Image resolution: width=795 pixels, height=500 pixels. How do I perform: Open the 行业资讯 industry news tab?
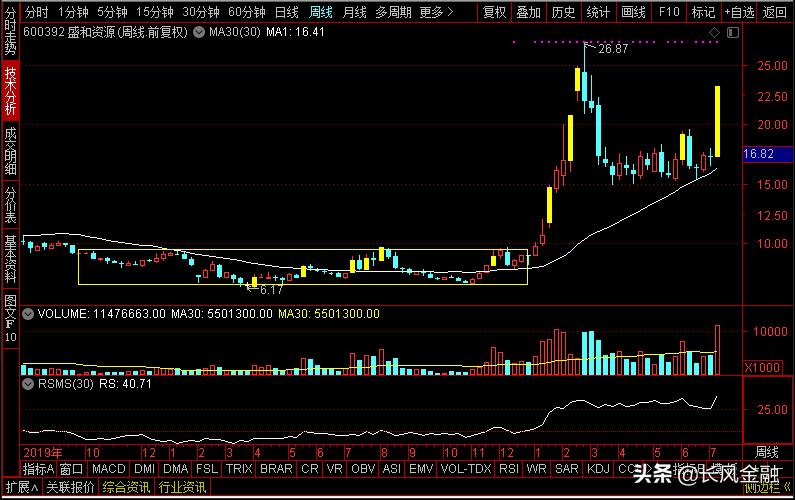182,487
